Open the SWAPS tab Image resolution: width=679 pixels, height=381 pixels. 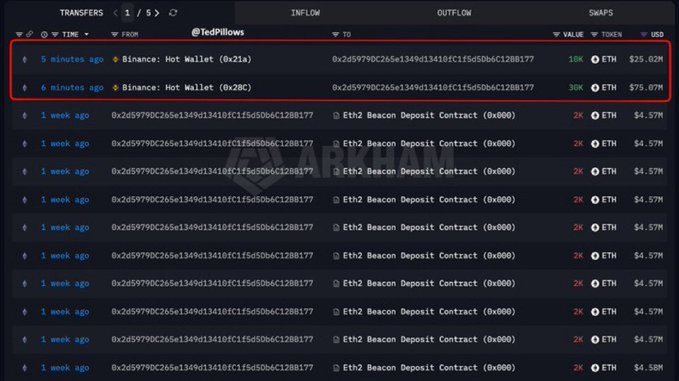coord(601,13)
